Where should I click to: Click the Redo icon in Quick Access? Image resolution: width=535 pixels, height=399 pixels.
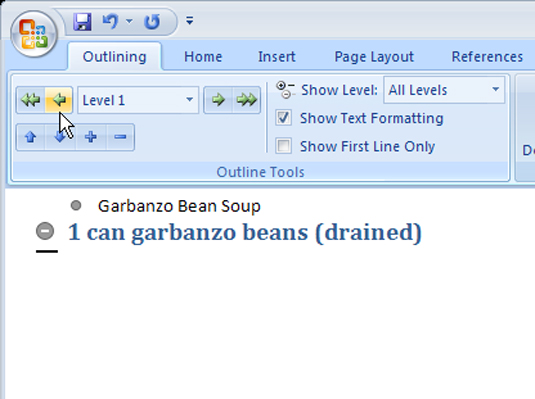pyautogui.click(x=152, y=22)
